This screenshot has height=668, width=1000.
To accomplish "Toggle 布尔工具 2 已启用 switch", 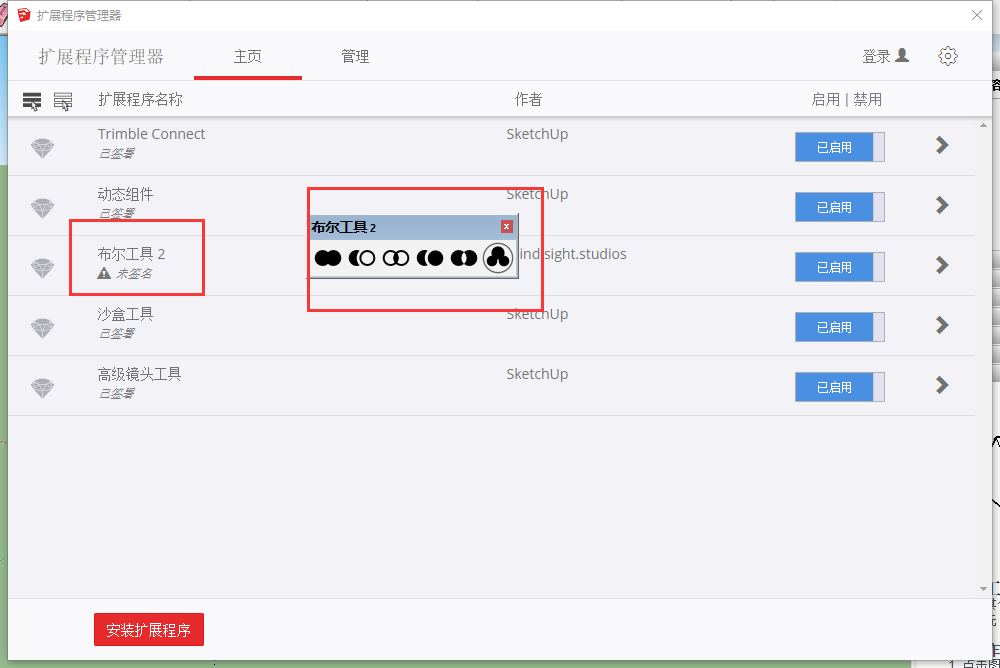I will pos(839,267).
